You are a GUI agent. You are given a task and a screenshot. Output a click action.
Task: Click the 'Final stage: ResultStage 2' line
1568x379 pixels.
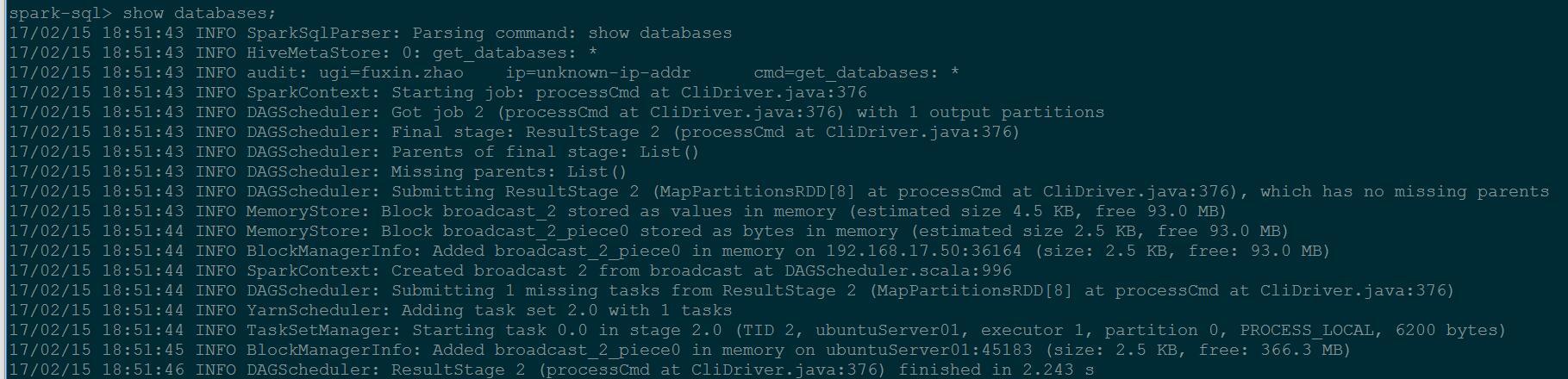(x=515, y=132)
